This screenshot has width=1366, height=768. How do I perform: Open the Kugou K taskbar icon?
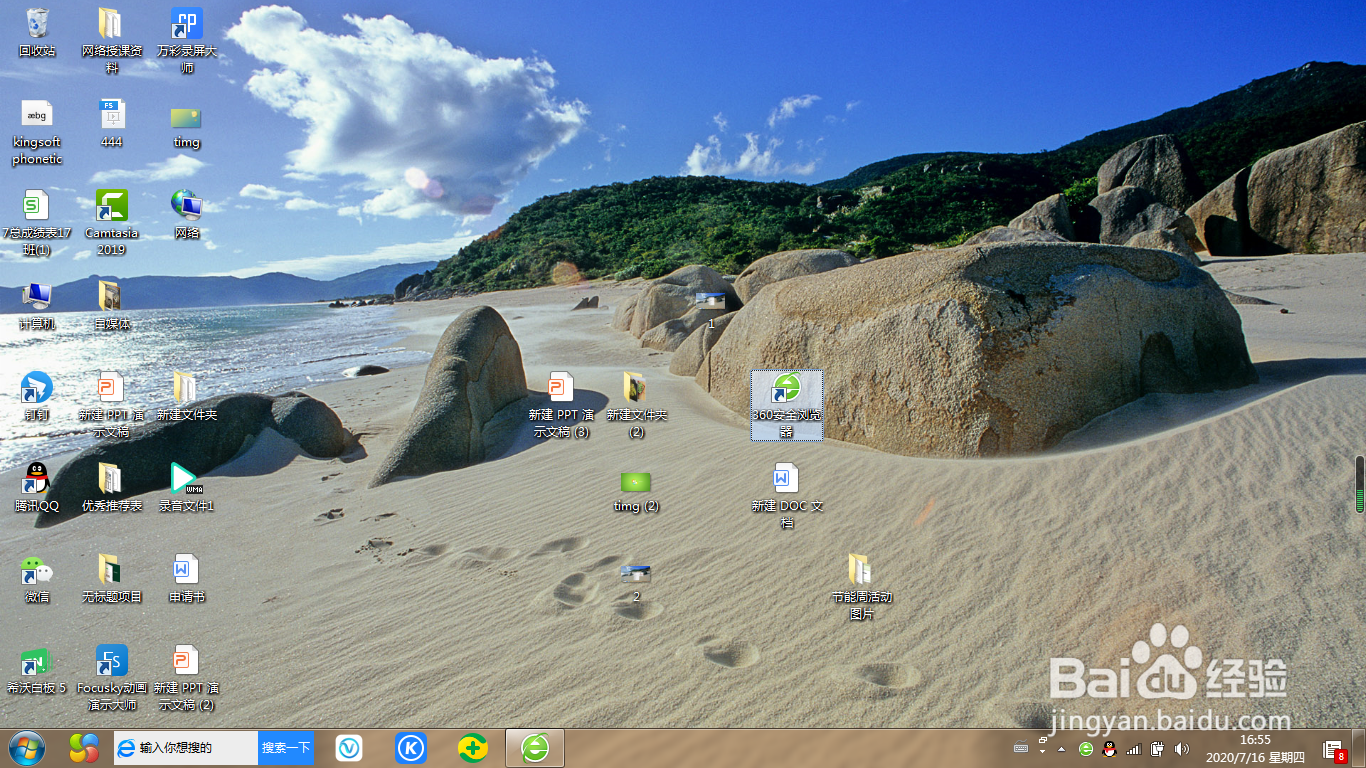(x=411, y=747)
